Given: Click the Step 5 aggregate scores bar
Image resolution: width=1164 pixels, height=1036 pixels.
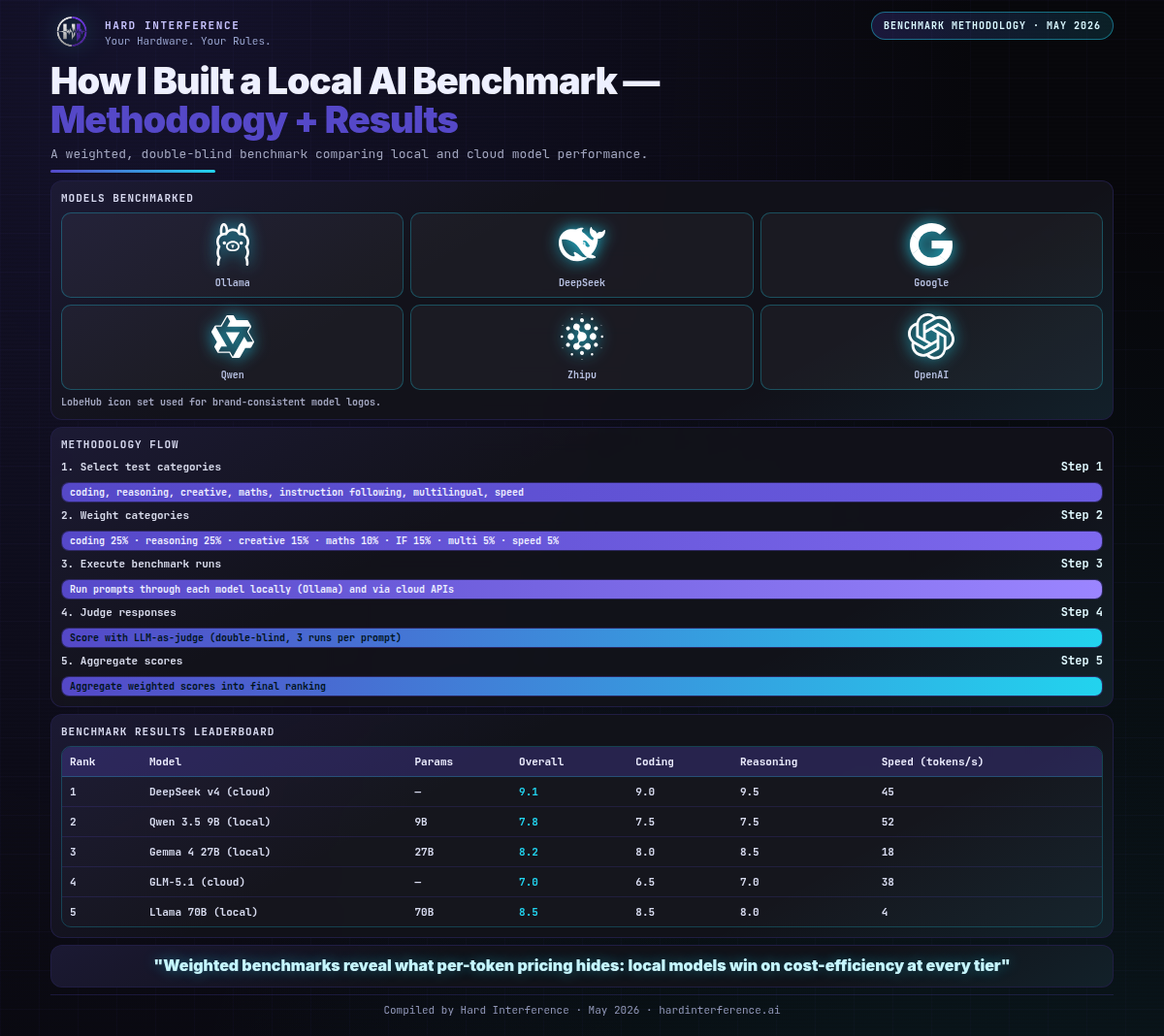Looking at the screenshot, I should pos(582,686).
